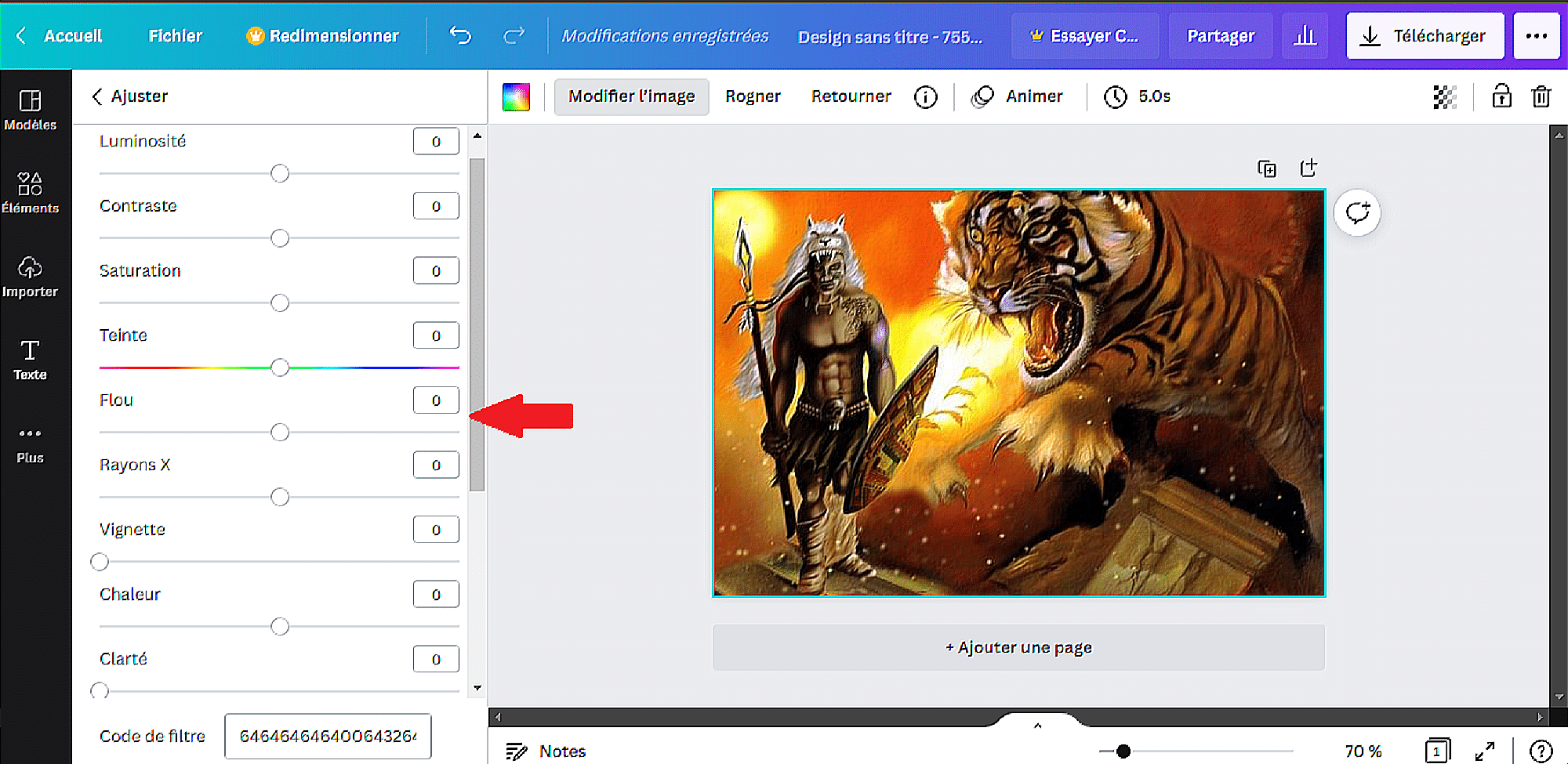Click the Vignette slider handle
Screen dimensions: 1568x764
pyautogui.click(x=100, y=562)
